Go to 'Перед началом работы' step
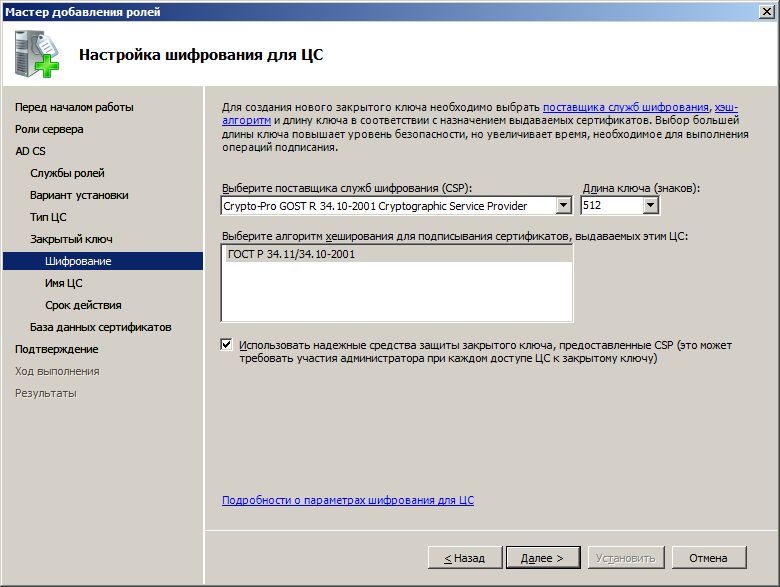The width and height of the screenshot is (780, 587). point(74,107)
